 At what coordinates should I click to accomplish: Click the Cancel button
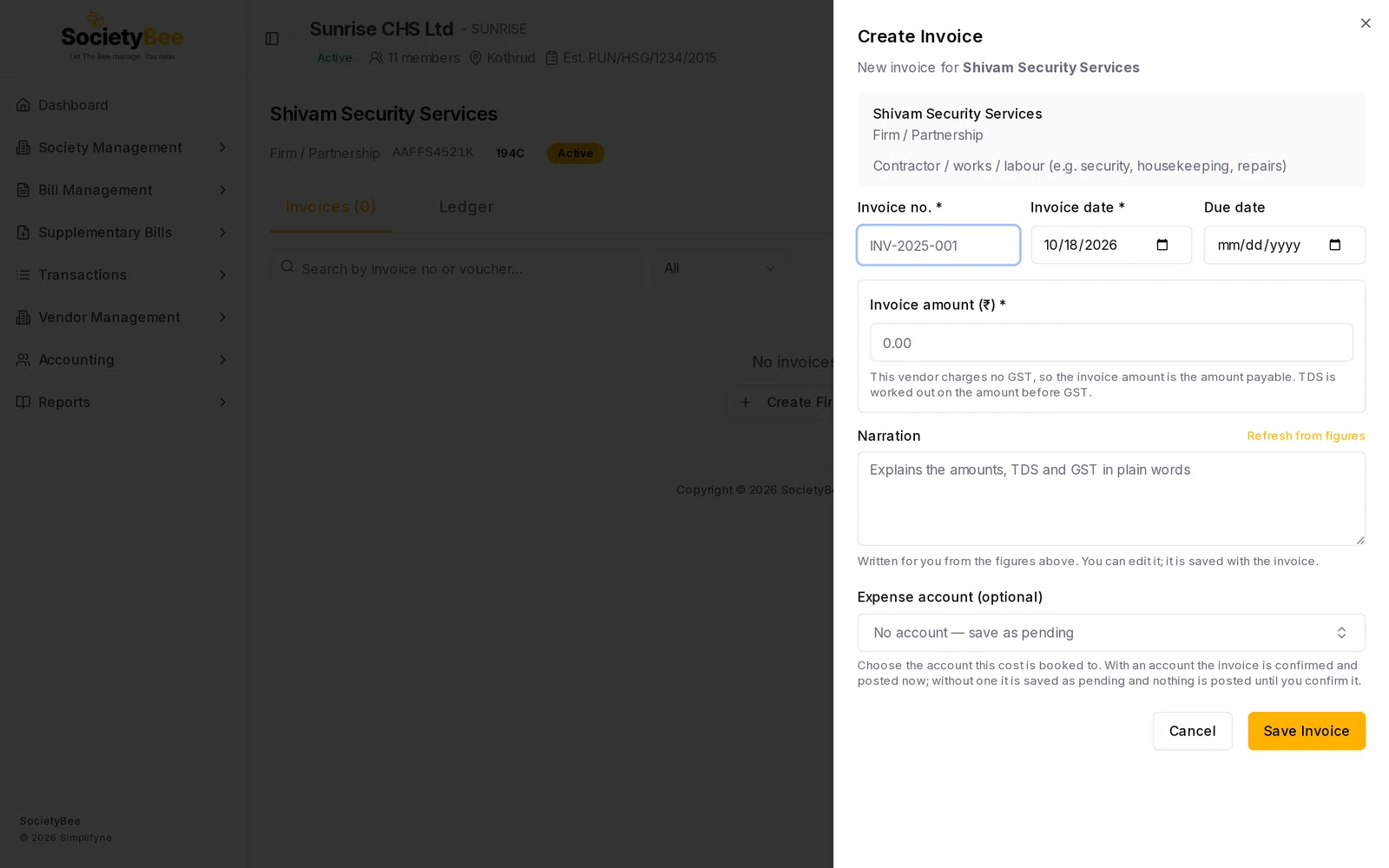click(1192, 731)
